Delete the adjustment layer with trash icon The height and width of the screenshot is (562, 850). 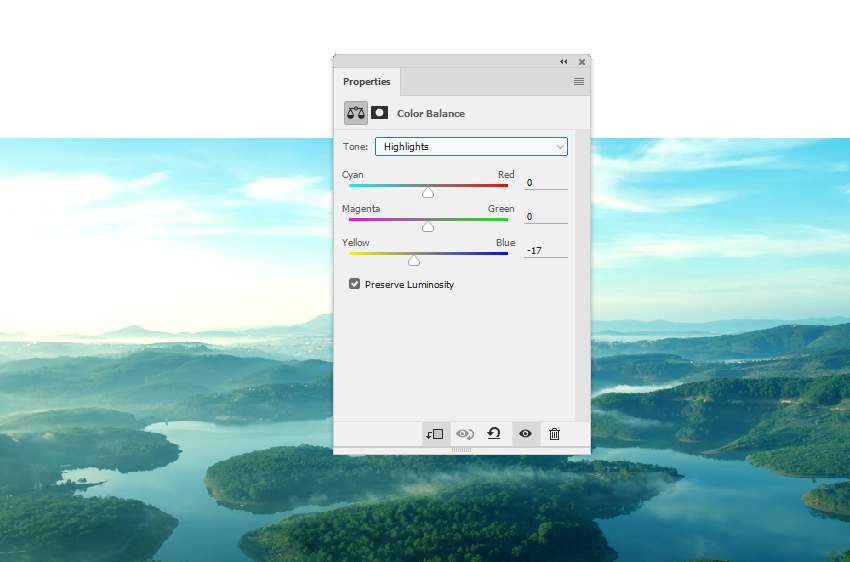pyautogui.click(x=554, y=434)
